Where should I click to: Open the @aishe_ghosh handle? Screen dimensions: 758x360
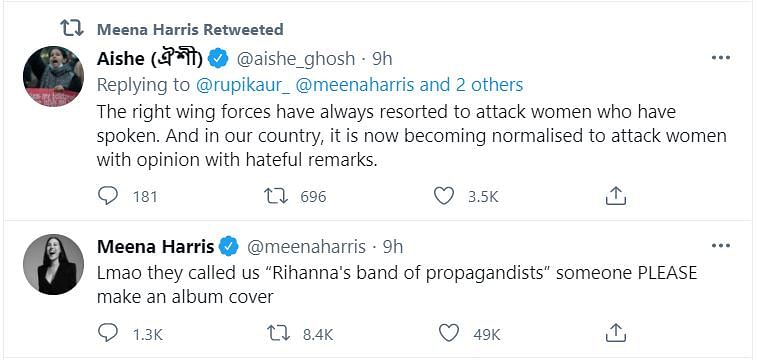pyautogui.click(x=295, y=59)
